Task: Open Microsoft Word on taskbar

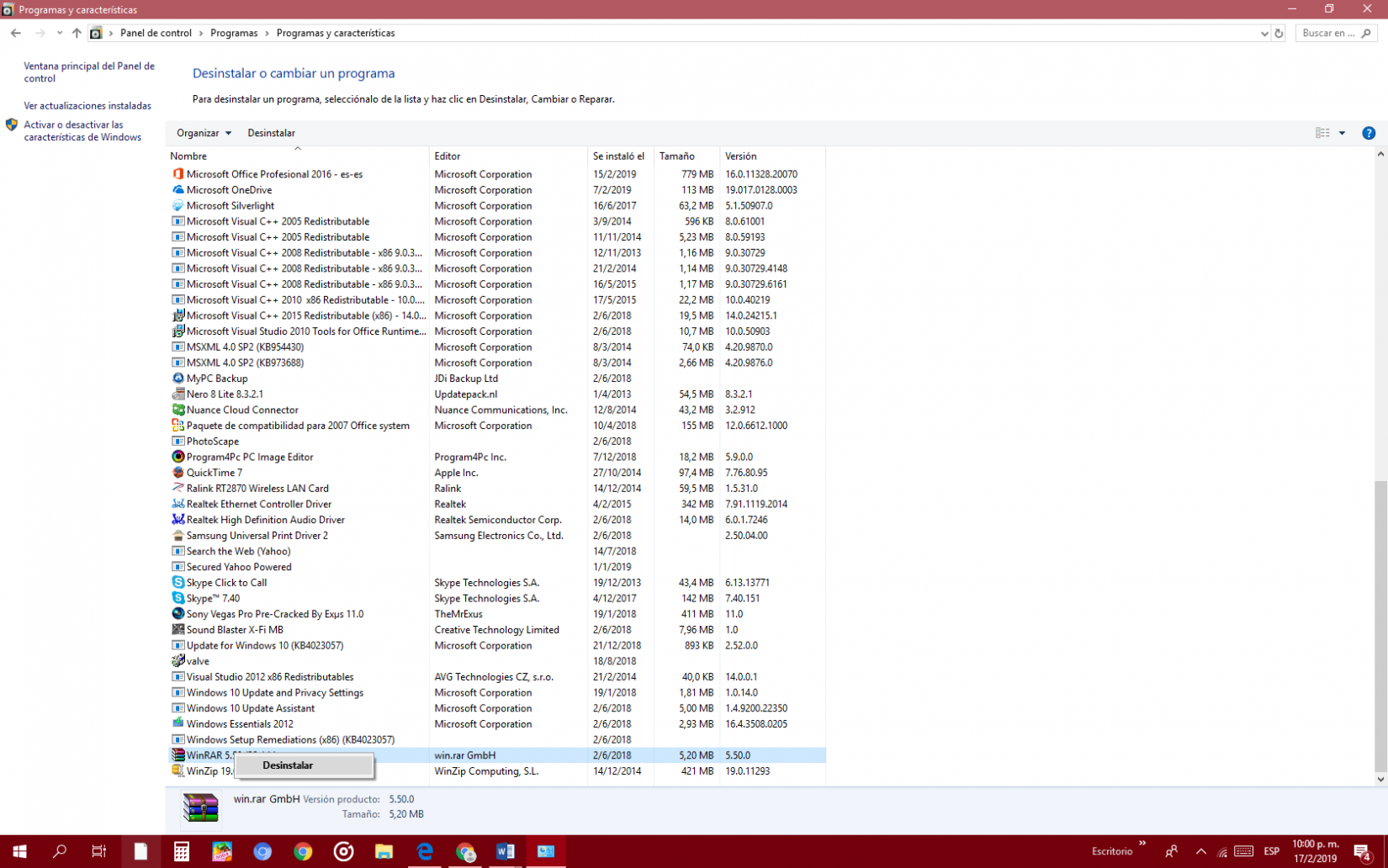Action: (x=506, y=851)
